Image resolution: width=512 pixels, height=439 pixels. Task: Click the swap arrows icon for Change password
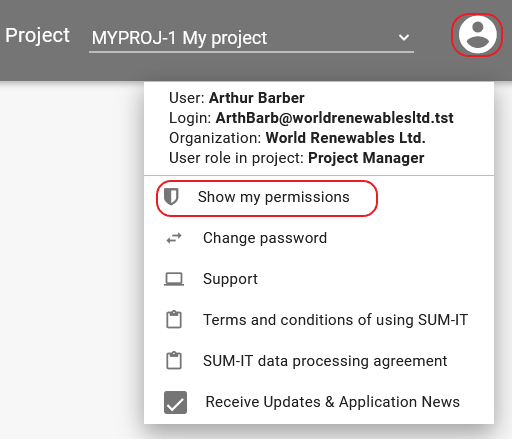[x=174, y=238]
